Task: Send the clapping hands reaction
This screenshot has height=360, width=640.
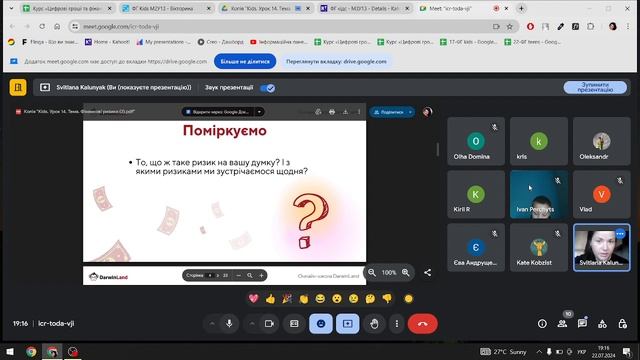Action: coord(304,299)
